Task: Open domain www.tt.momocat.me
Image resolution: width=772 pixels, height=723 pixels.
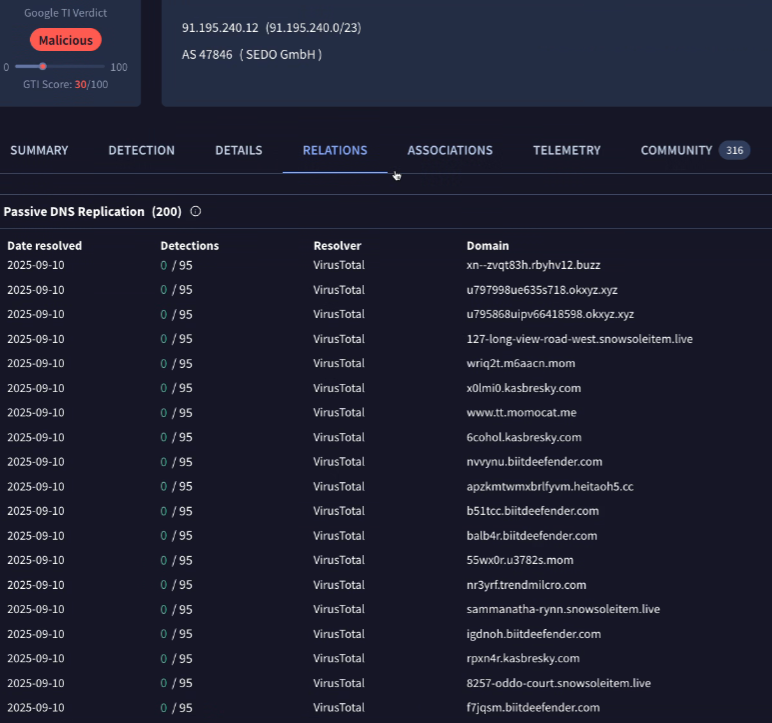Action: click(521, 413)
